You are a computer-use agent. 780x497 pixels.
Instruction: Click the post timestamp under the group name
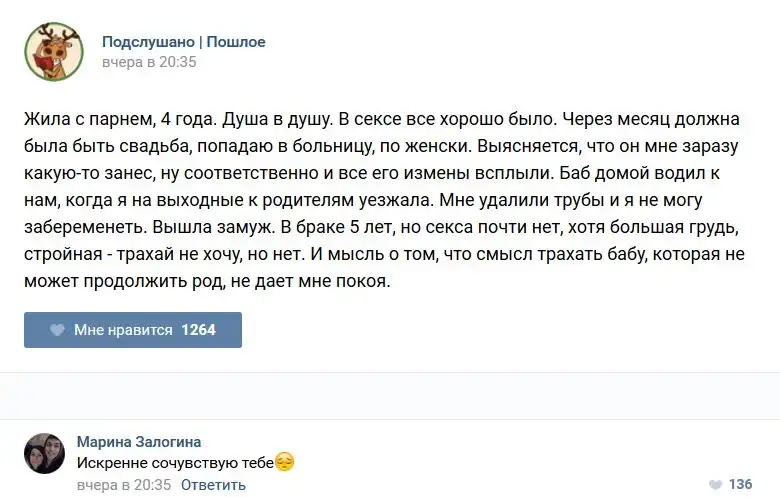point(149,62)
